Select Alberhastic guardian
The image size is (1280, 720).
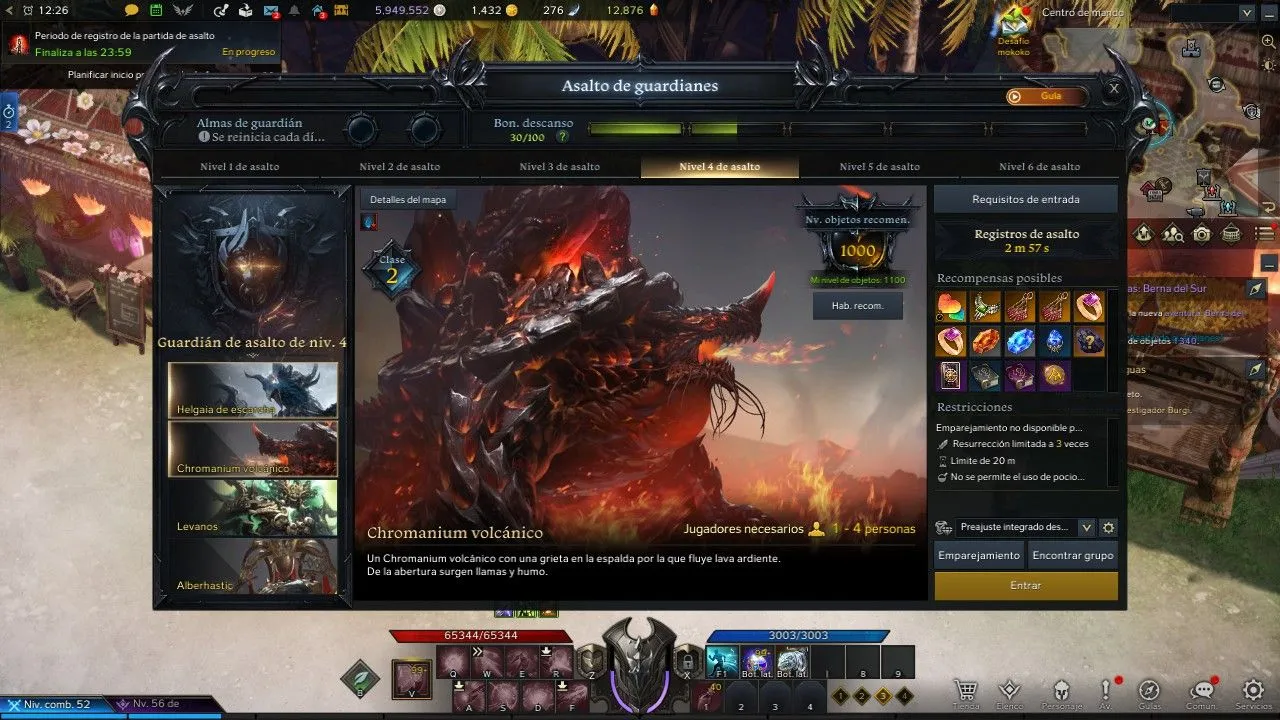253,566
